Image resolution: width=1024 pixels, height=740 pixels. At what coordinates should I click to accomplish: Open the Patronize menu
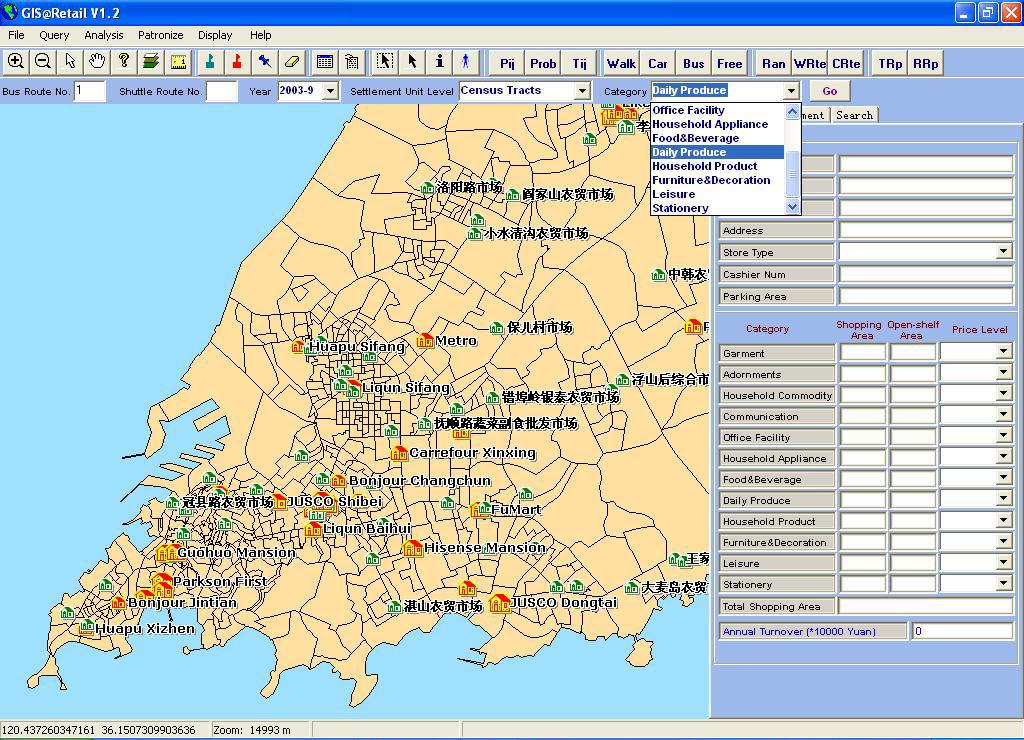coord(160,35)
